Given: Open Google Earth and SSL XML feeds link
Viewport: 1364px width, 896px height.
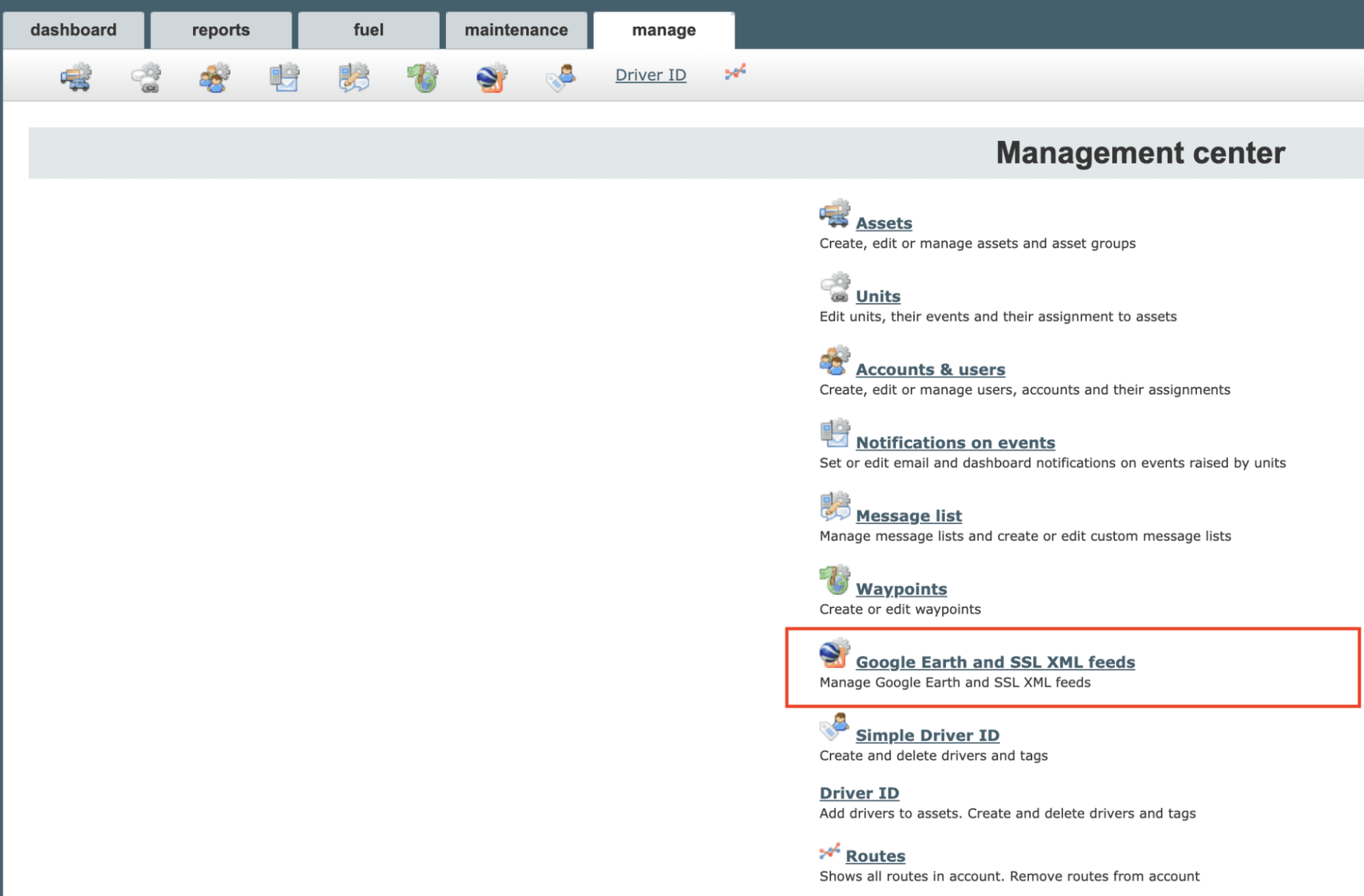Looking at the screenshot, I should coord(995,661).
